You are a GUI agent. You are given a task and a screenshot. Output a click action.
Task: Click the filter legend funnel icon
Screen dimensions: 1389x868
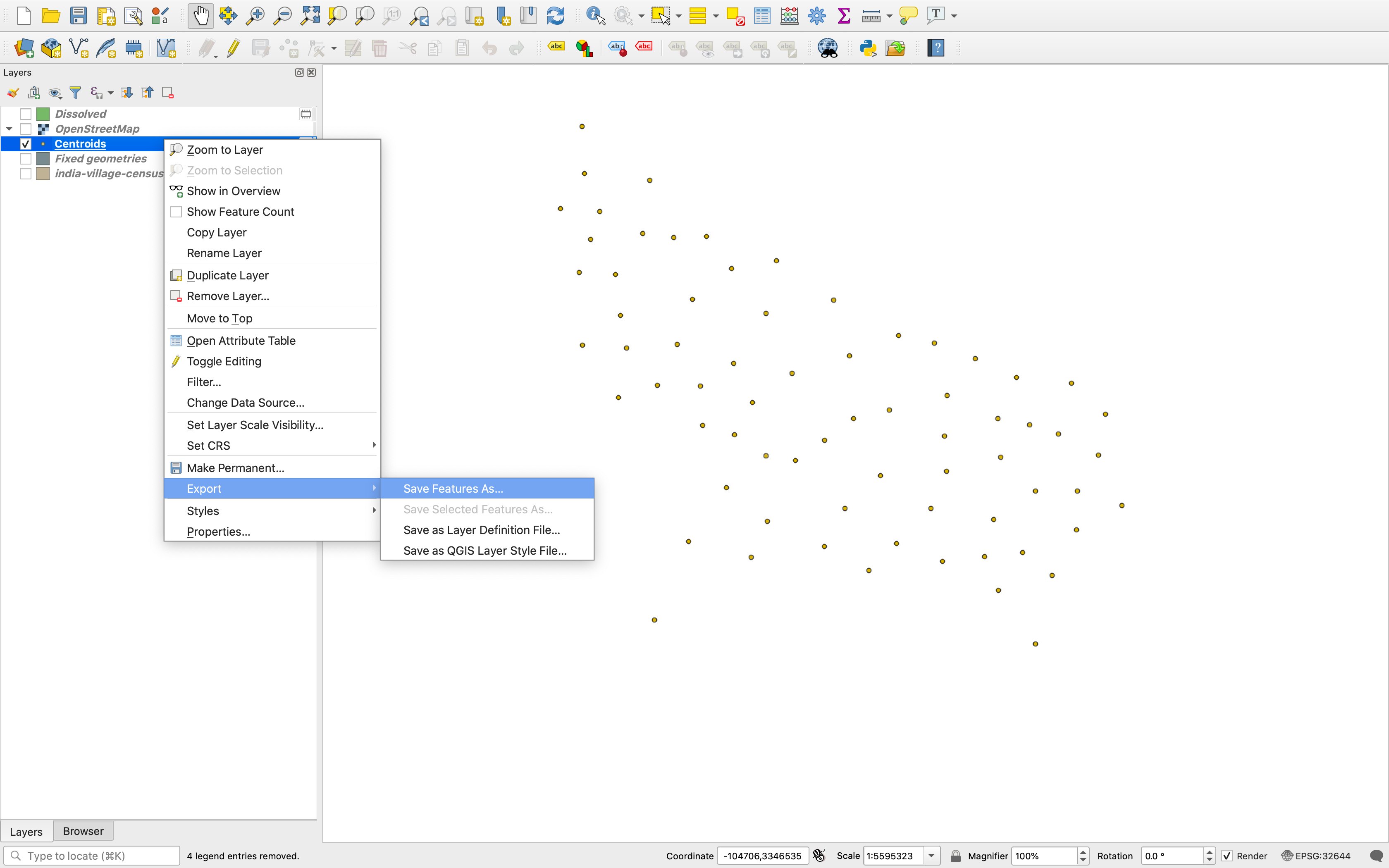coord(75,93)
